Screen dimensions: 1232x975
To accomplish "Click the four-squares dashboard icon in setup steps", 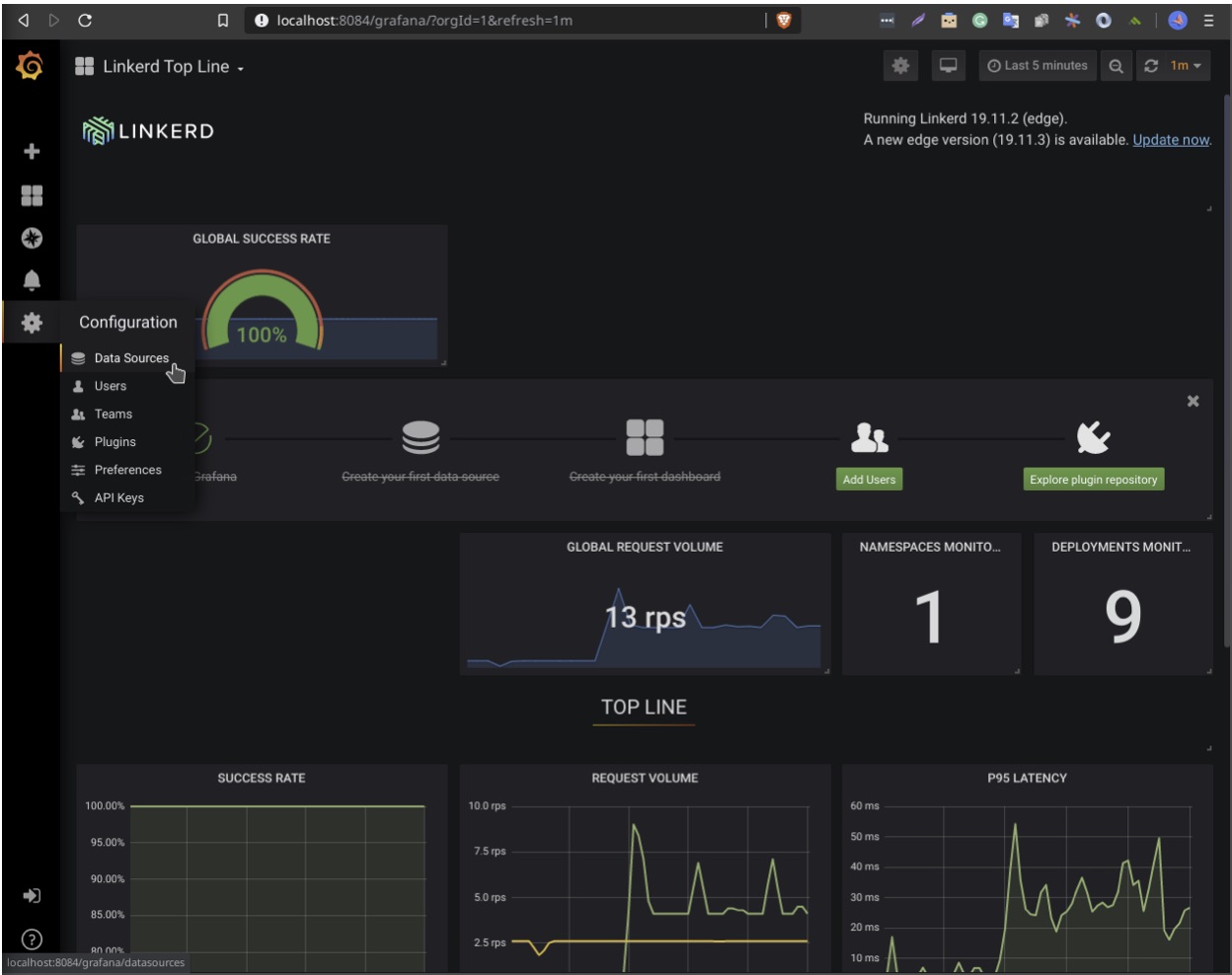I will (645, 437).
